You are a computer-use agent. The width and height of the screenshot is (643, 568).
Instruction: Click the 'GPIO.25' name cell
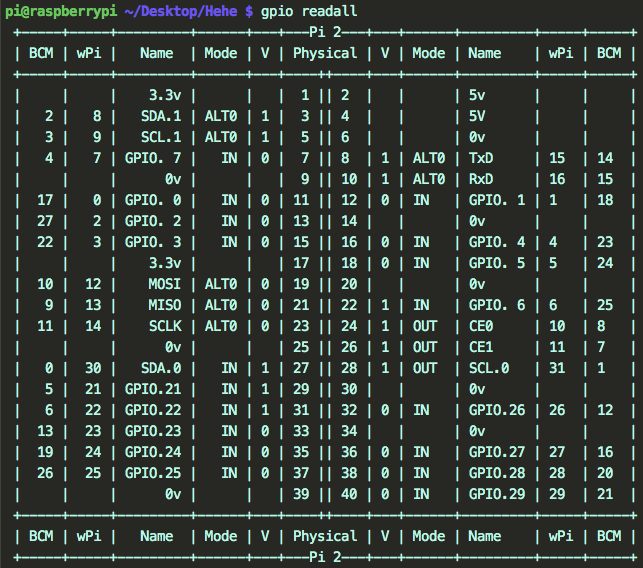(153, 473)
